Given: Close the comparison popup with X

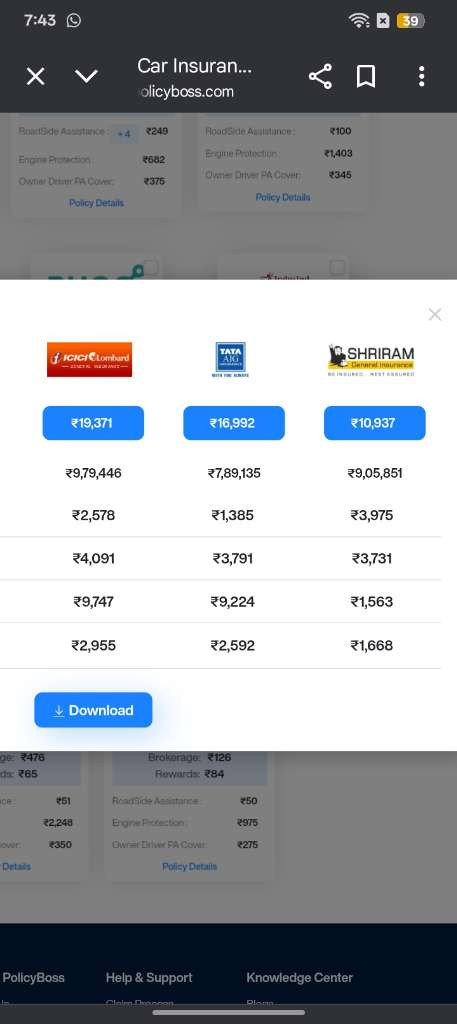Looking at the screenshot, I should [x=435, y=315].
